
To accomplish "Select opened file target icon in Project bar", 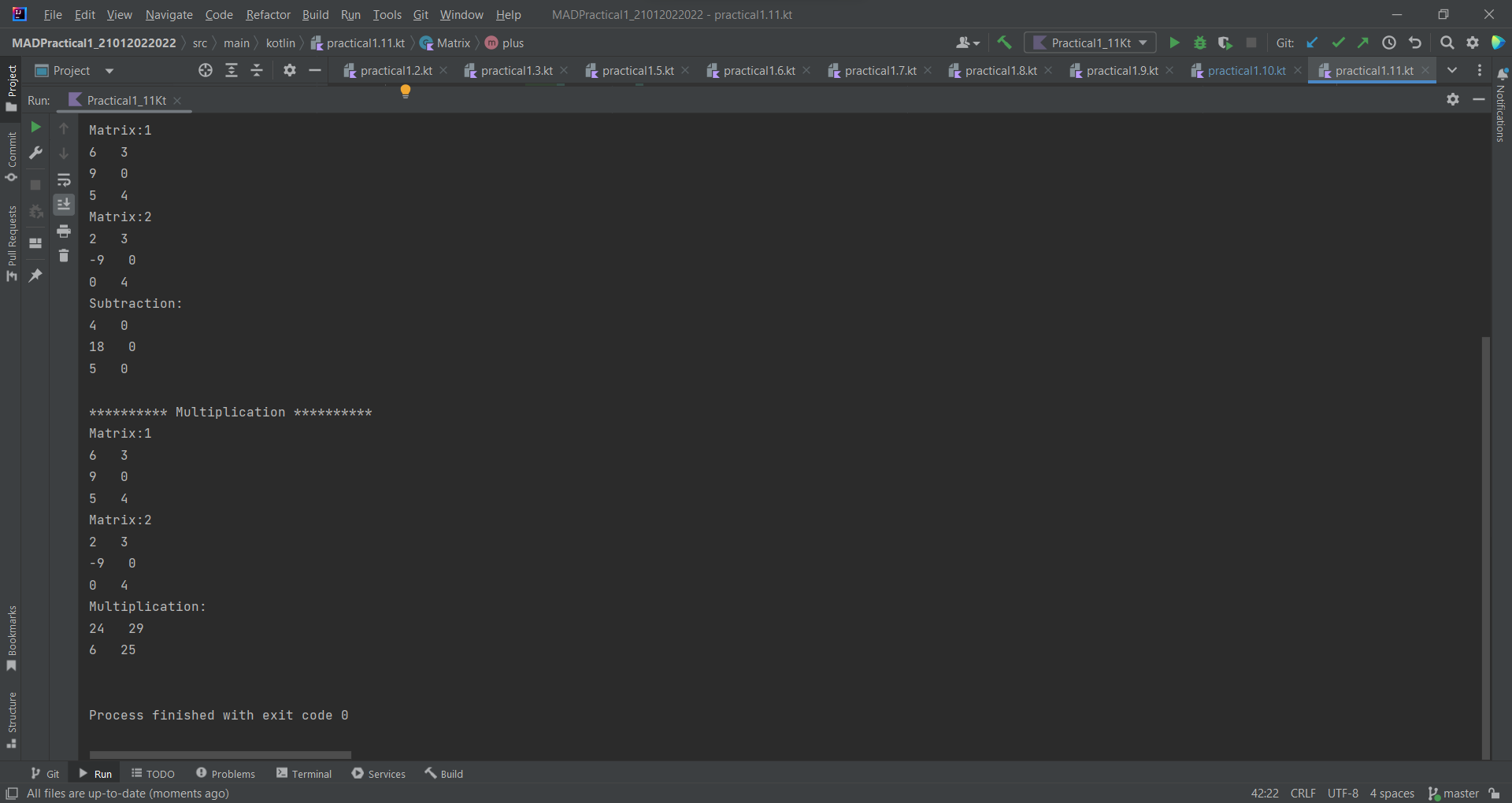I will [x=206, y=71].
